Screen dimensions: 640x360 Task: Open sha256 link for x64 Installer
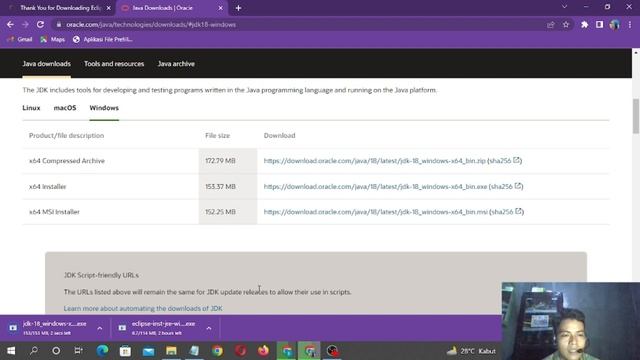[506, 187]
